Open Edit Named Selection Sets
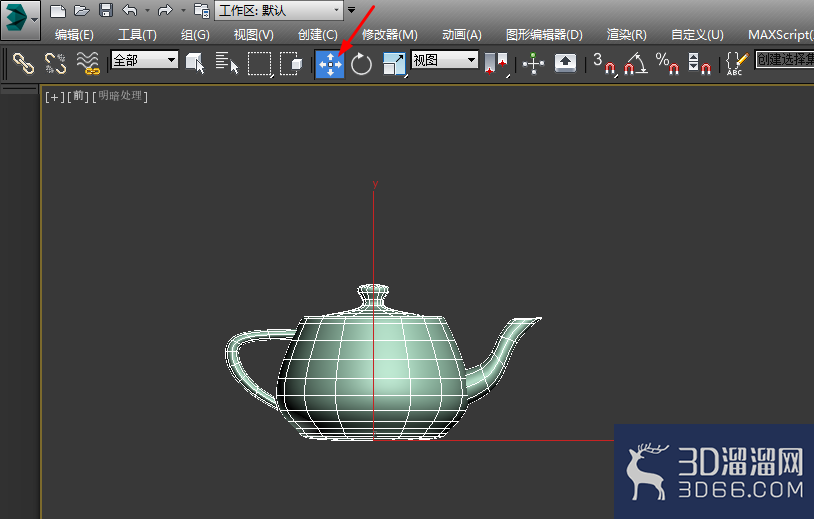The image size is (814, 519). point(737,64)
